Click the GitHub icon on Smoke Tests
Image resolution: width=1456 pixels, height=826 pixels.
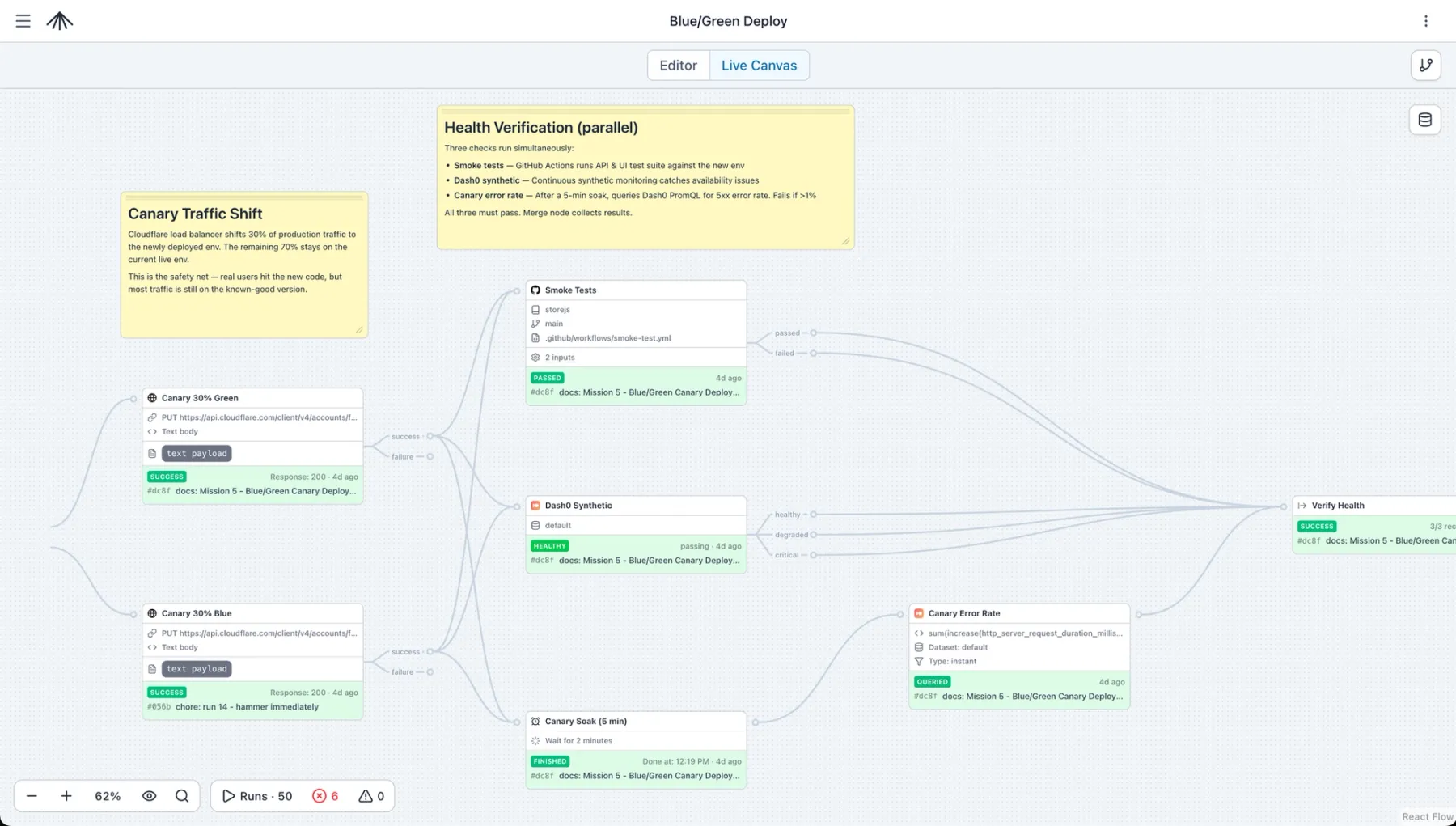535,290
